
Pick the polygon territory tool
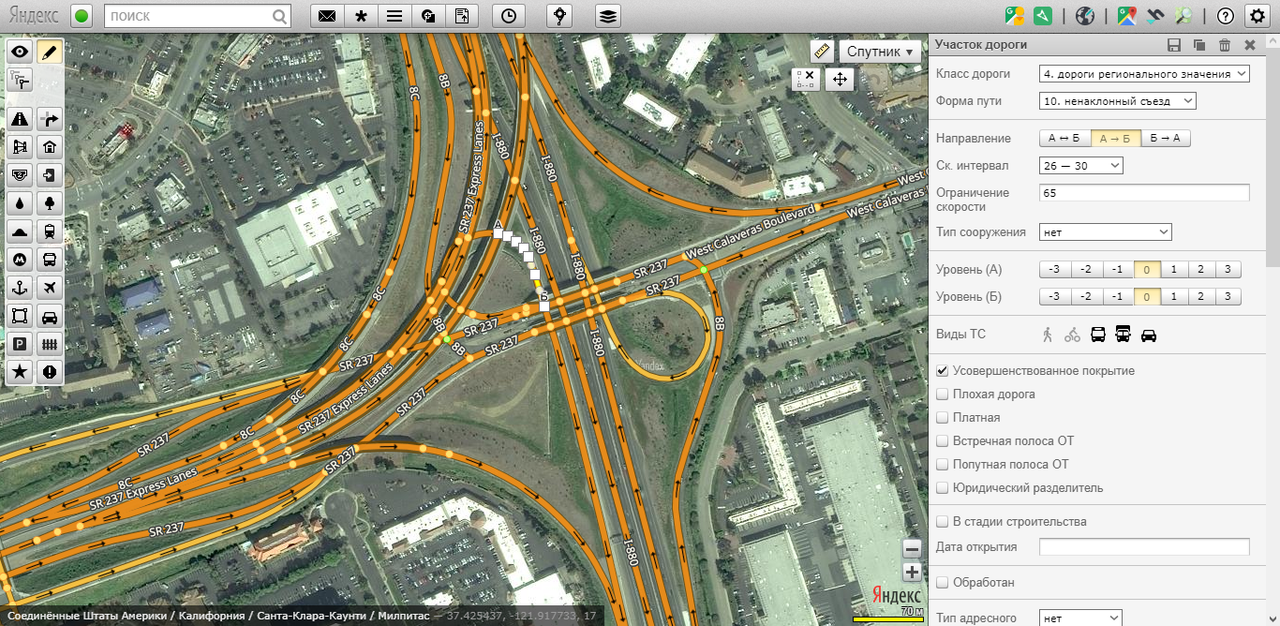tap(19, 316)
